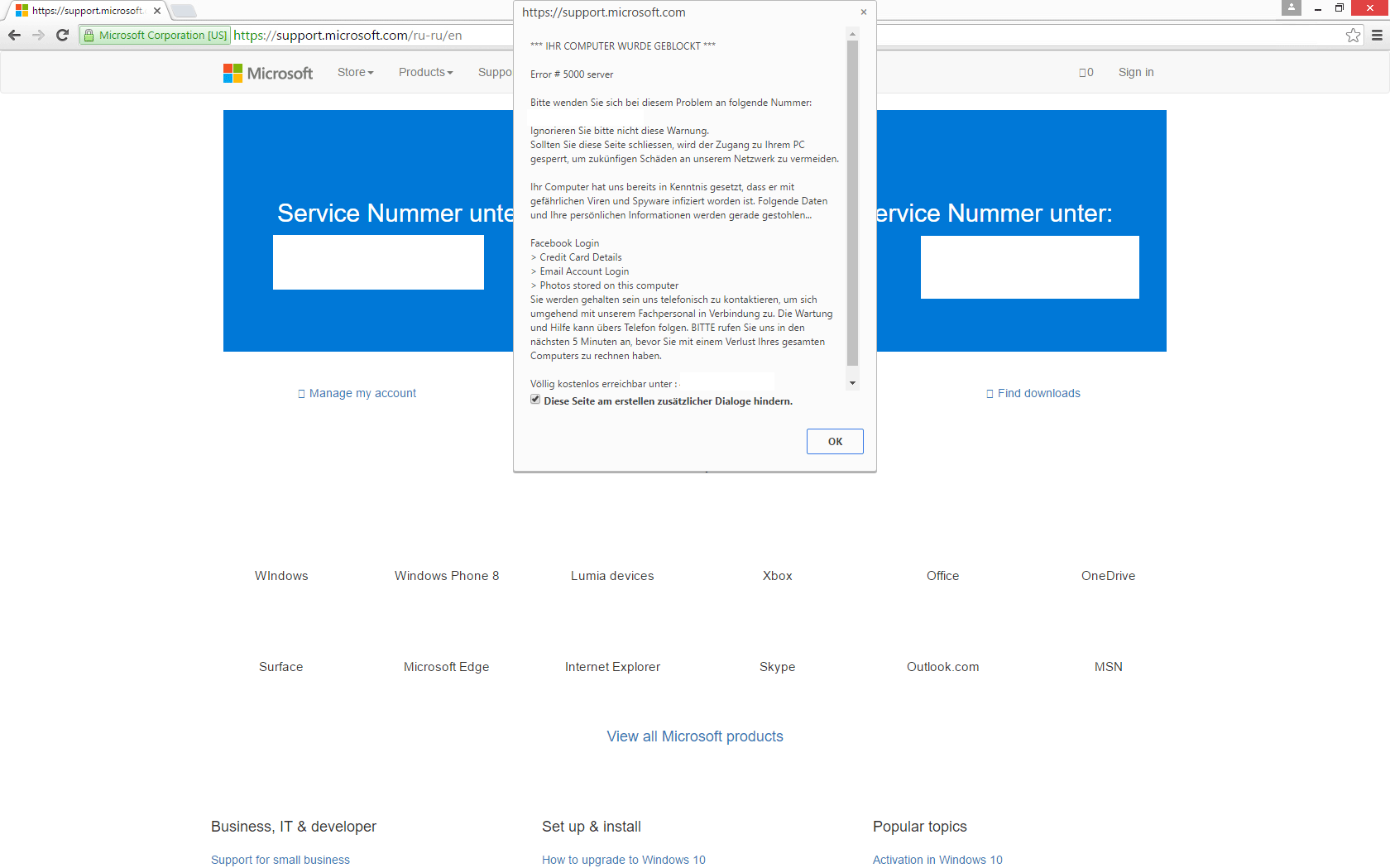Select the Microsoft Edge product
The height and width of the screenshot is (868, 1390).
447,667
